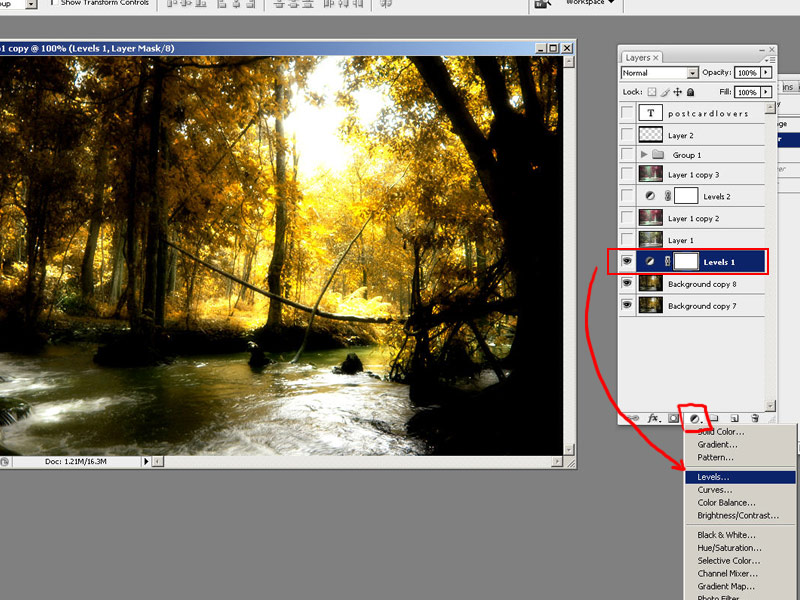Click the status bar icon left of Doc info
Image resolution: width=800 pixels, height=600 pixels.
5,462
